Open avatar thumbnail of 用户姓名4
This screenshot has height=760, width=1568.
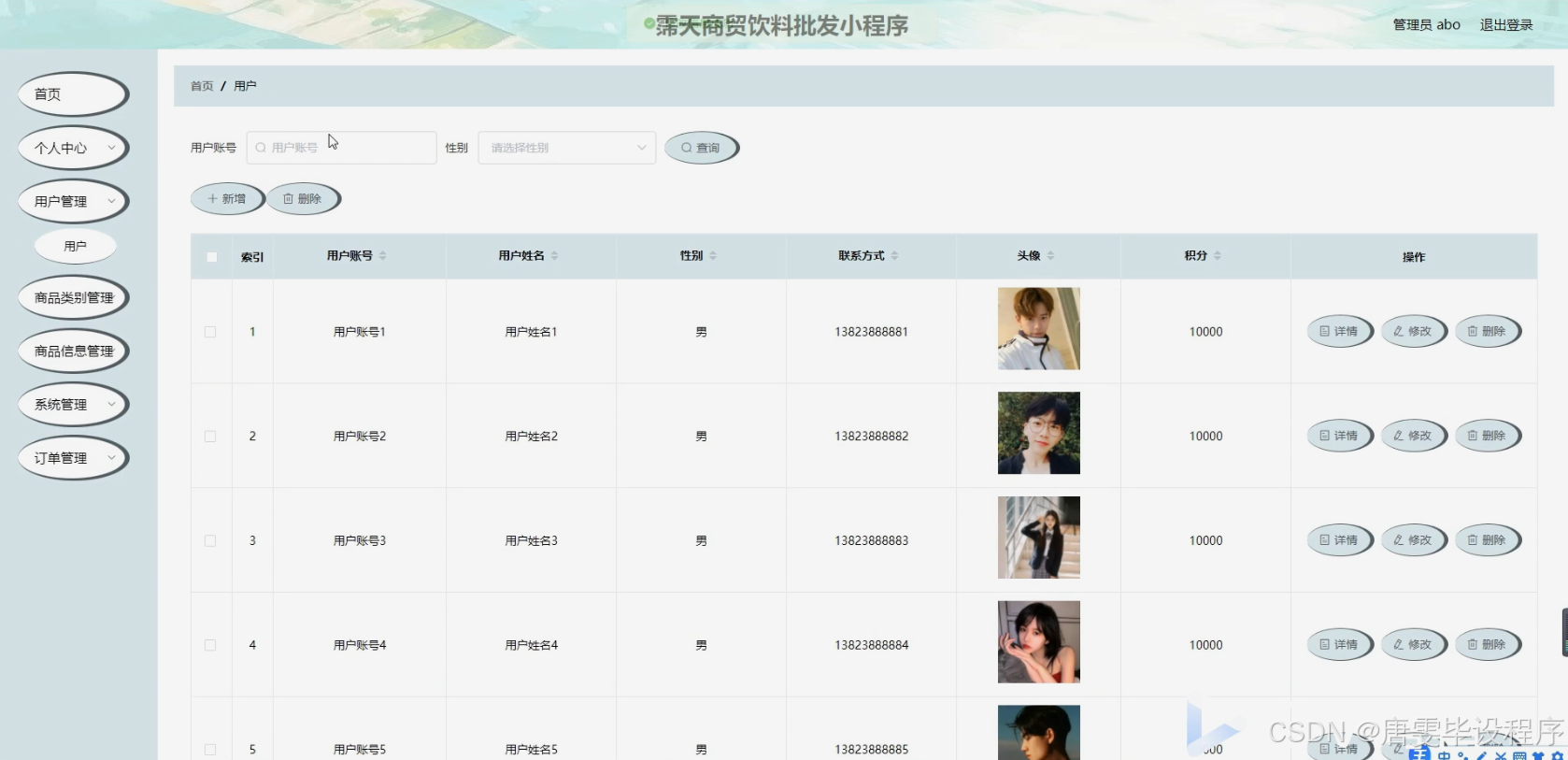[1039, 642]
